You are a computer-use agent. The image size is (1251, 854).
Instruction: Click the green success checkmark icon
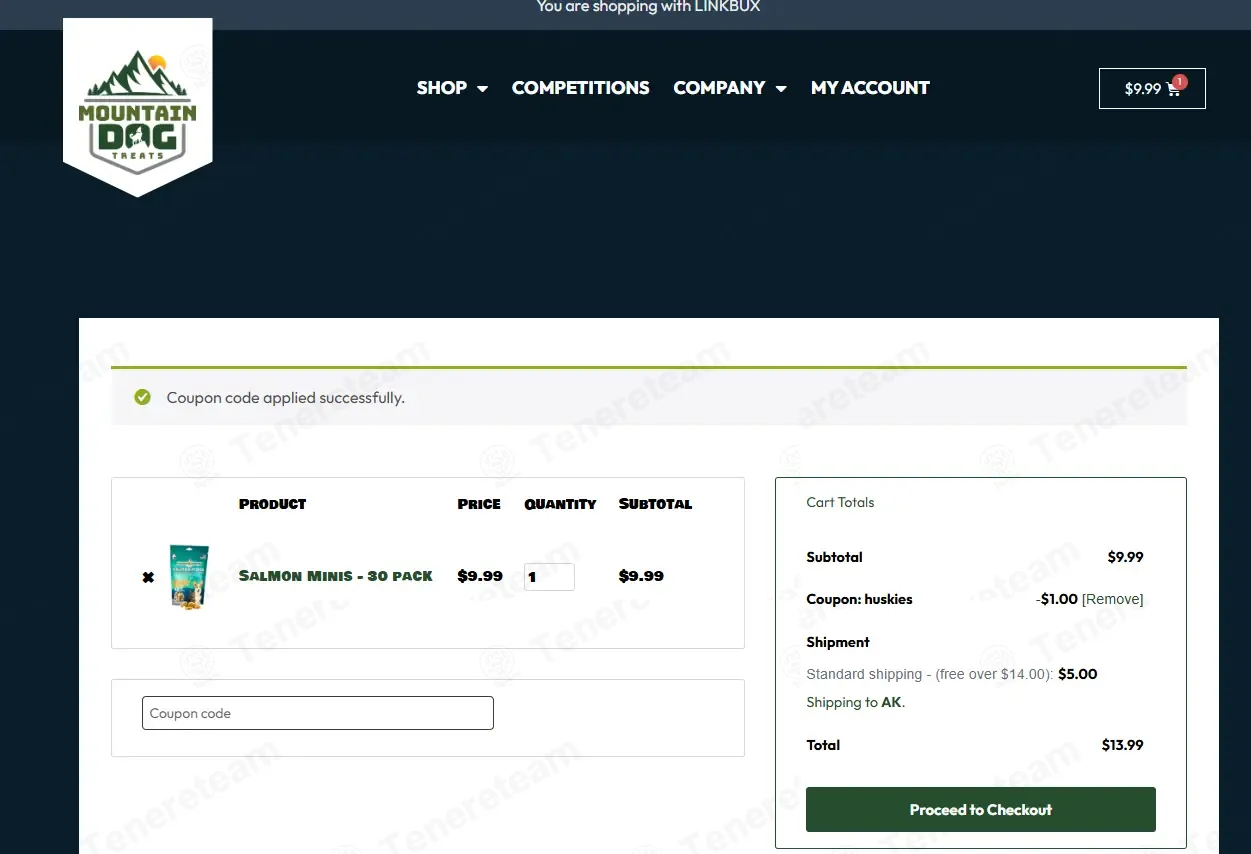142,398
